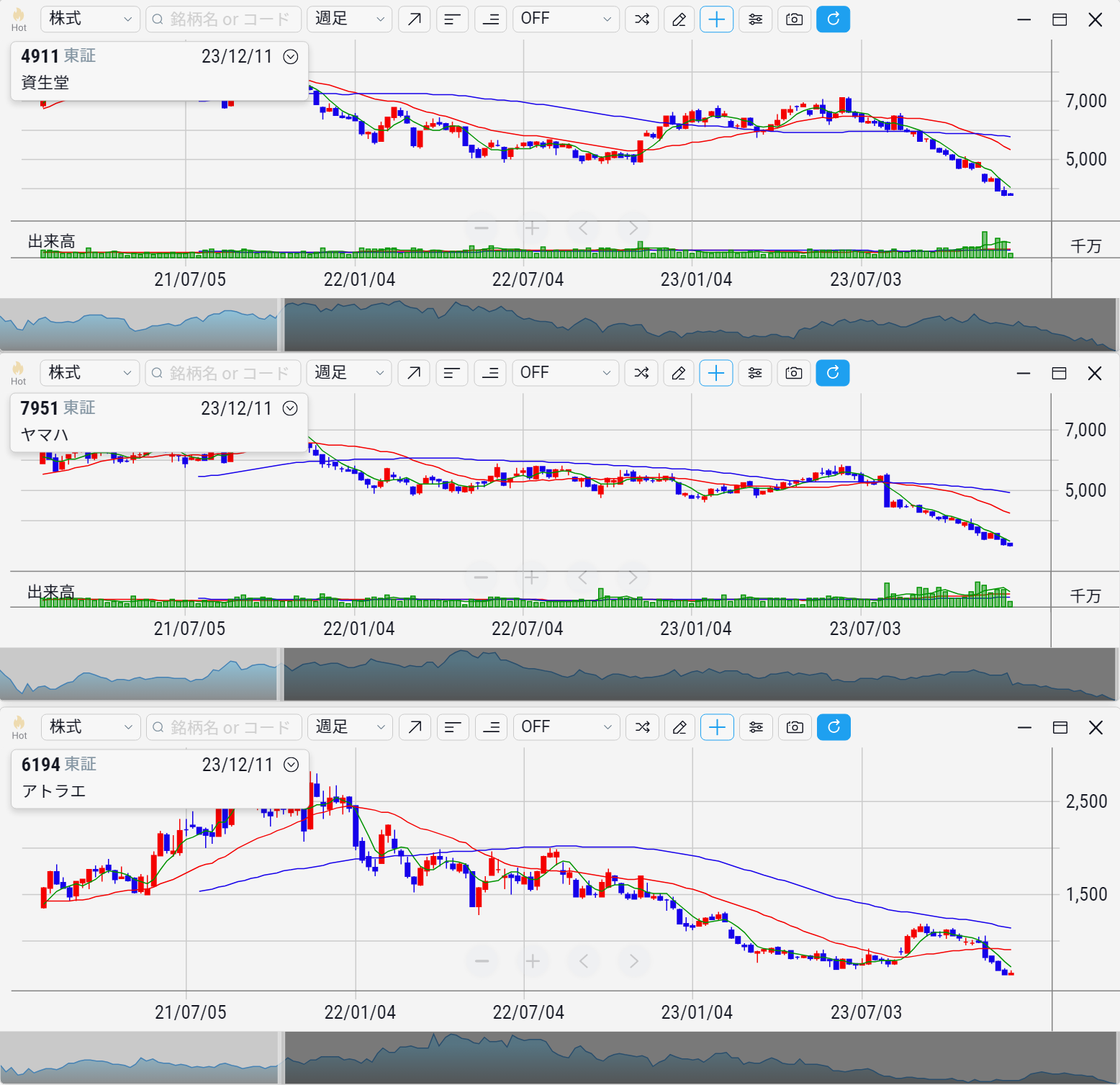The height and width of the screenshot is (1085, 1120).
Task: Open the 週足 timeframe dropdown in the 資生堂 chart
Action: coord(350,19)
